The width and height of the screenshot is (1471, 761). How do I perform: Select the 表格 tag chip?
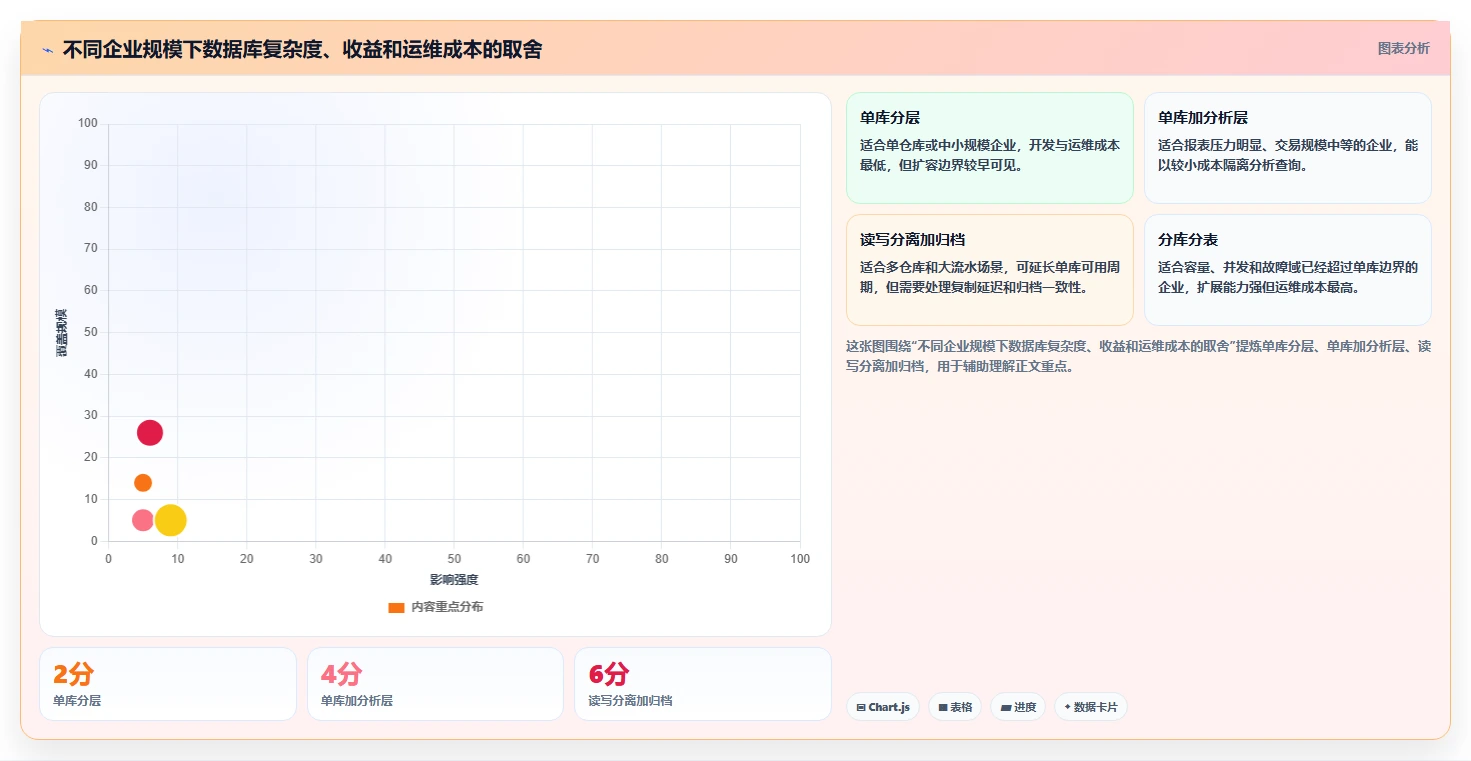(x=955, y=707)
